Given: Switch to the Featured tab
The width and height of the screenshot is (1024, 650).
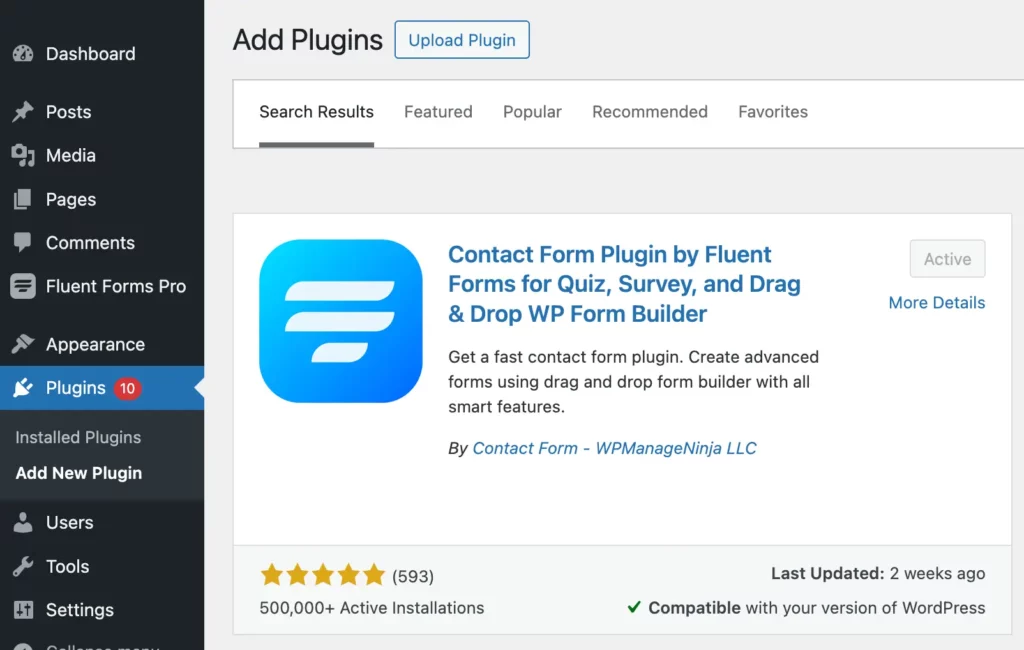Looking at the screenshot, I should pos(438,112).
